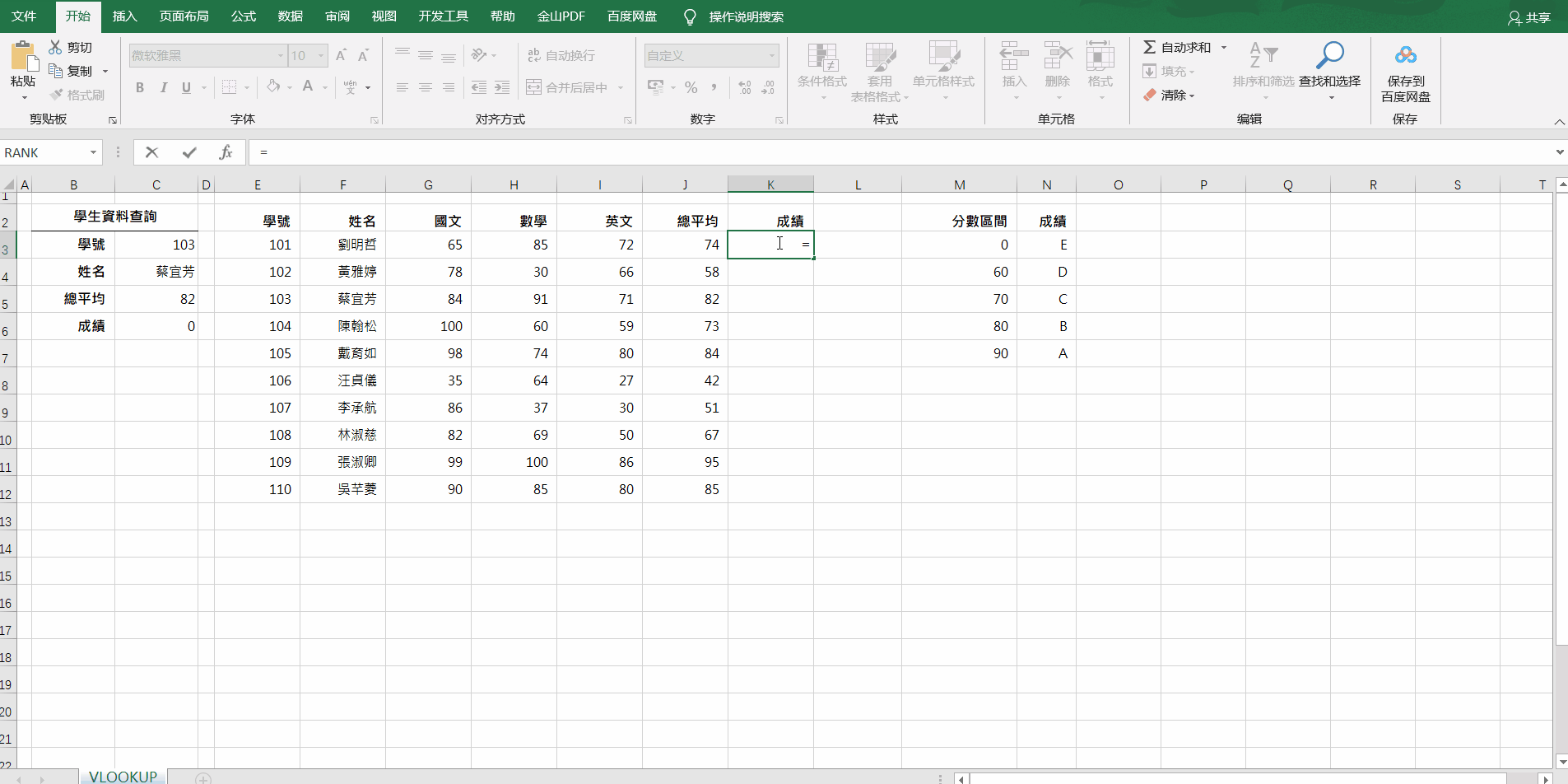The height and width of the screenshot is (784, 1568).
Task: Open the Format cells (格式) button
Action: tap(1100, 71)
